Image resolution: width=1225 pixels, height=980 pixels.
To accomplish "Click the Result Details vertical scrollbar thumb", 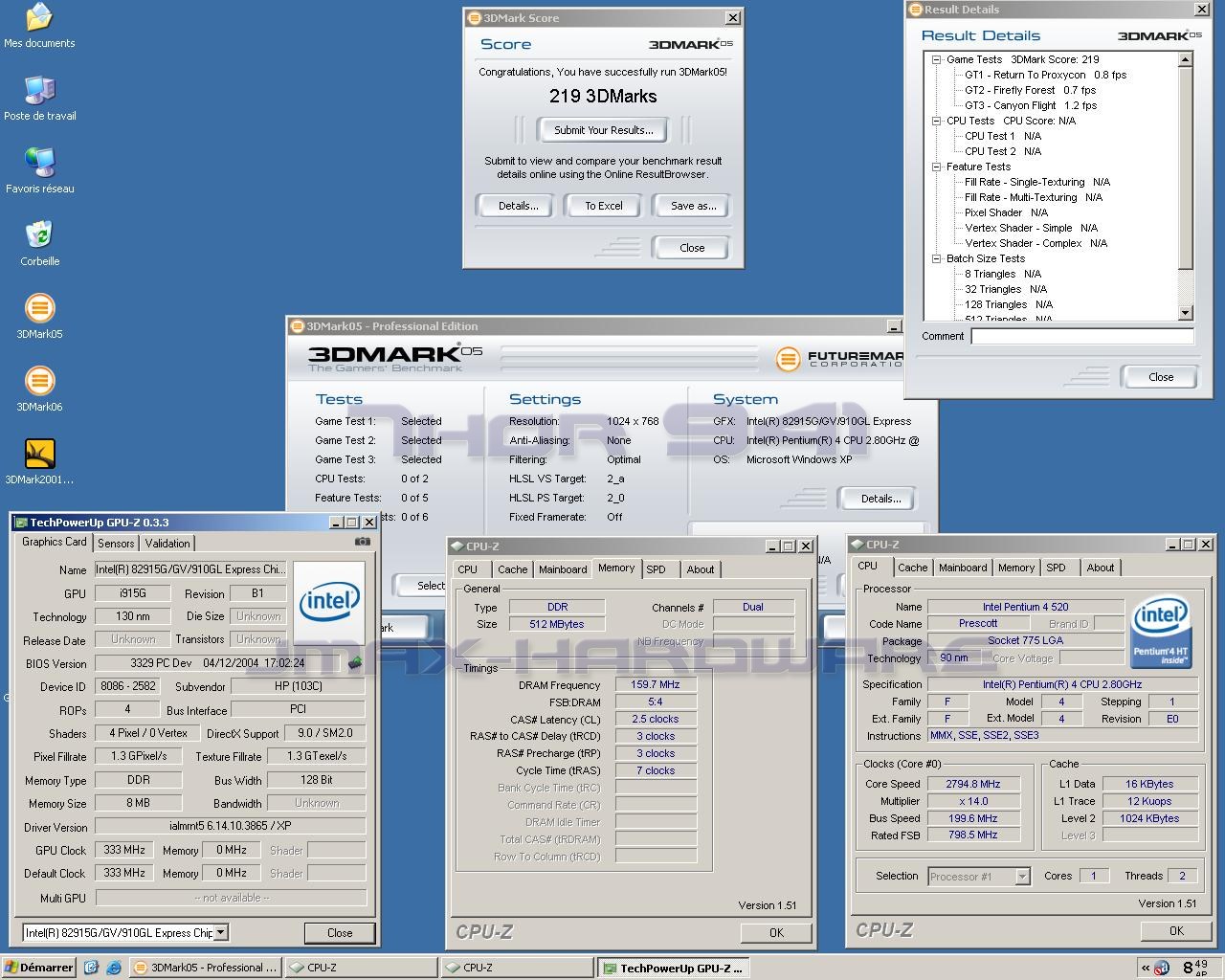I will click(x=1186, y=168).
